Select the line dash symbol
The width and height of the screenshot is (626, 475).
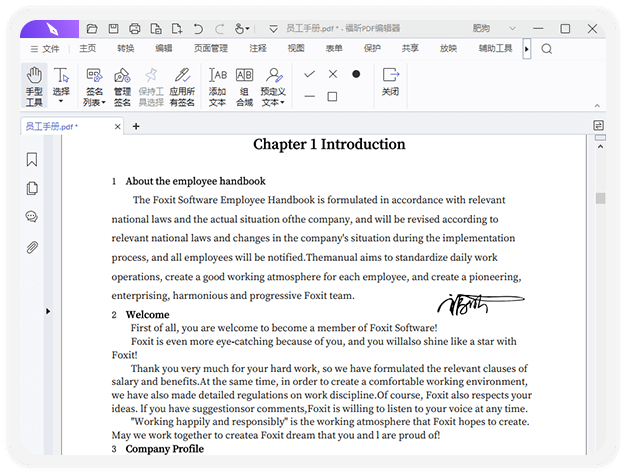pyautogui.click(x=309, y=96)
